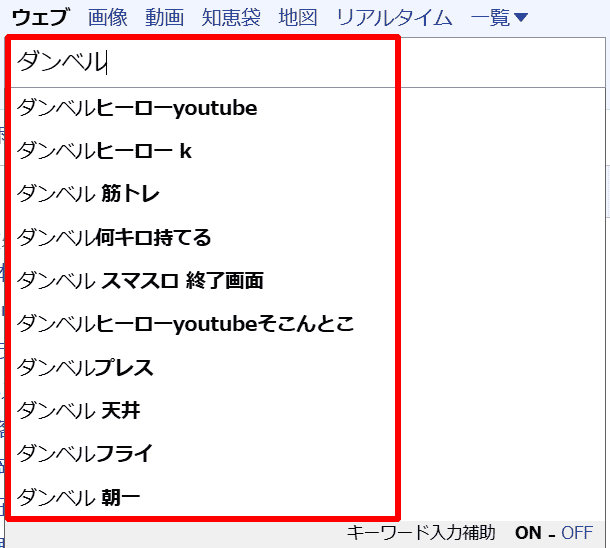The image size is (610, 548).
Task: Choose the ダンベルヒーロー k suggestion
Action: point(105,151)
